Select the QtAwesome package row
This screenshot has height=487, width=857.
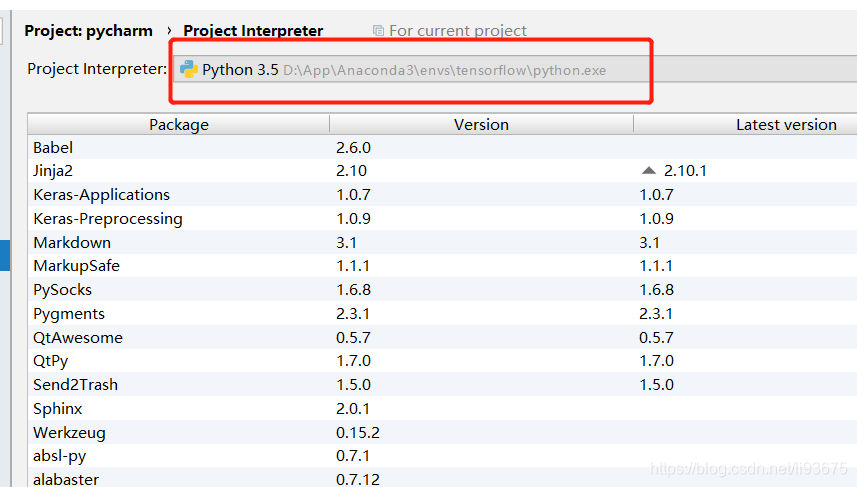(x=442, y=337)
